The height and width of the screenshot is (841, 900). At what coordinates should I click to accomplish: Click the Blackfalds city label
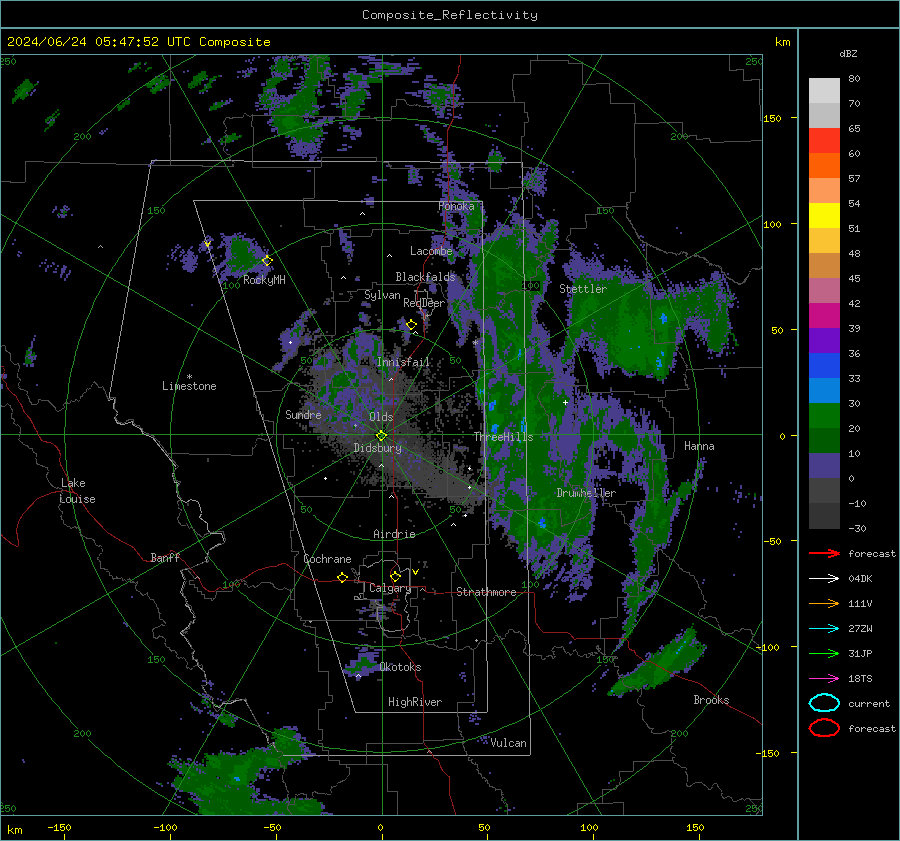[425, 277]
